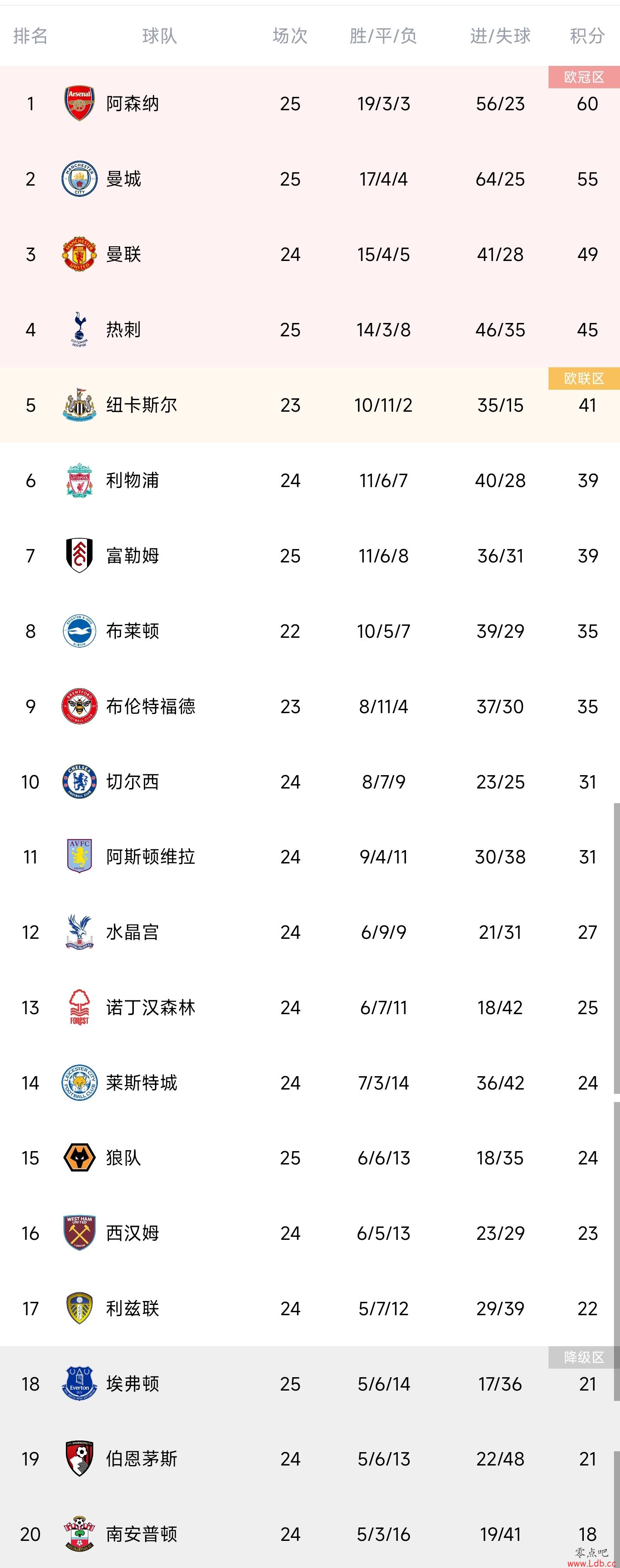Open team name 布伦特福德

tap(151, 706)
